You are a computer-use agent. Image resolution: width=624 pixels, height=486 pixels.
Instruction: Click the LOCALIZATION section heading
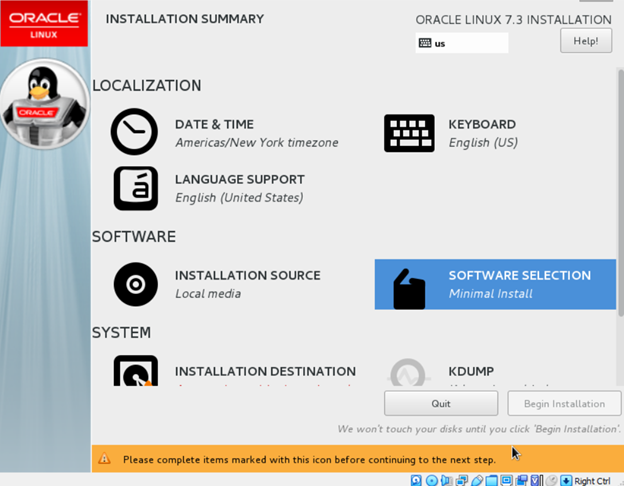click(146, 86)
